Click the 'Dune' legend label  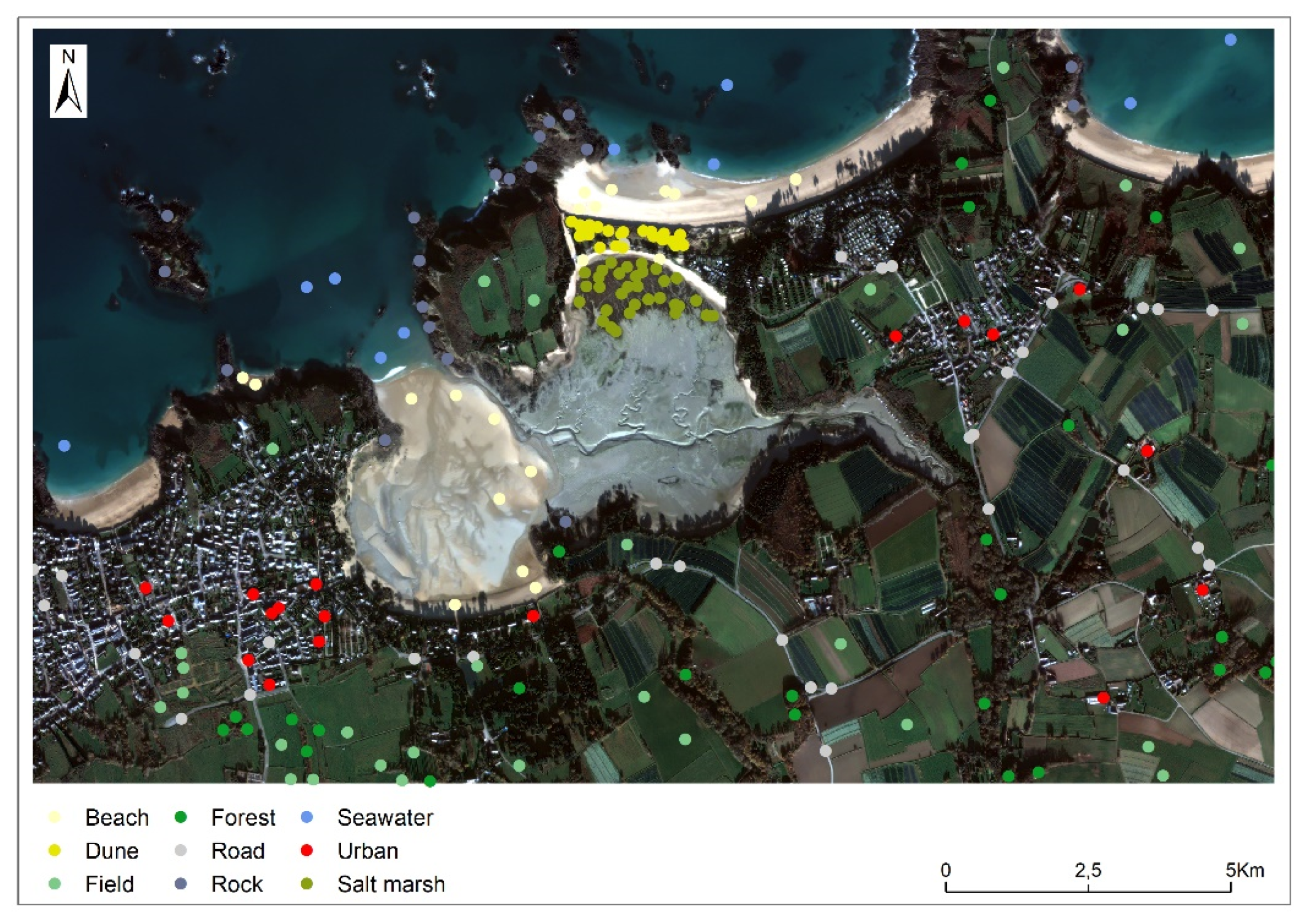112,851
